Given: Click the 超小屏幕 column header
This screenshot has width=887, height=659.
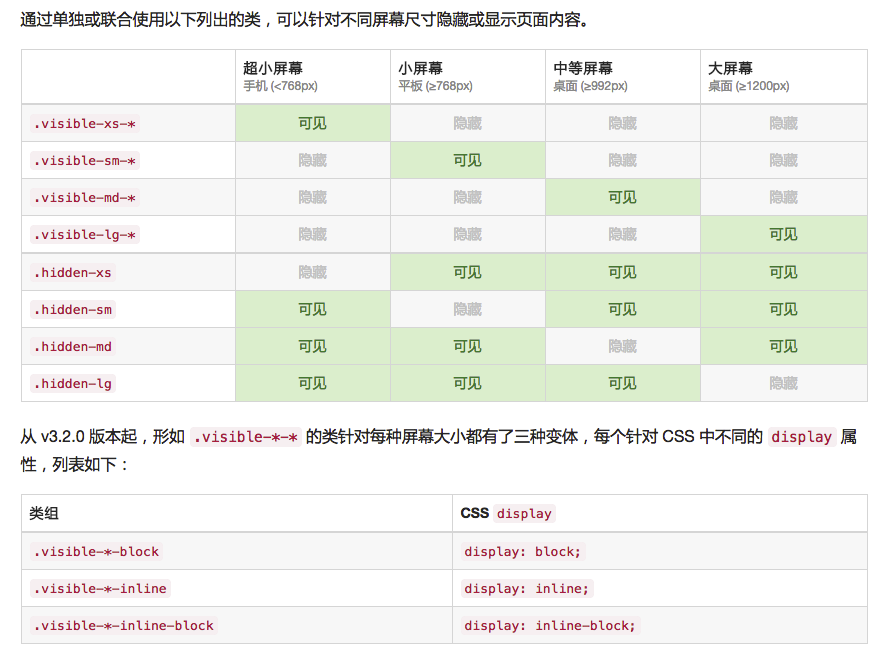Looking at the screenshot, I should [x=313, y=76].
